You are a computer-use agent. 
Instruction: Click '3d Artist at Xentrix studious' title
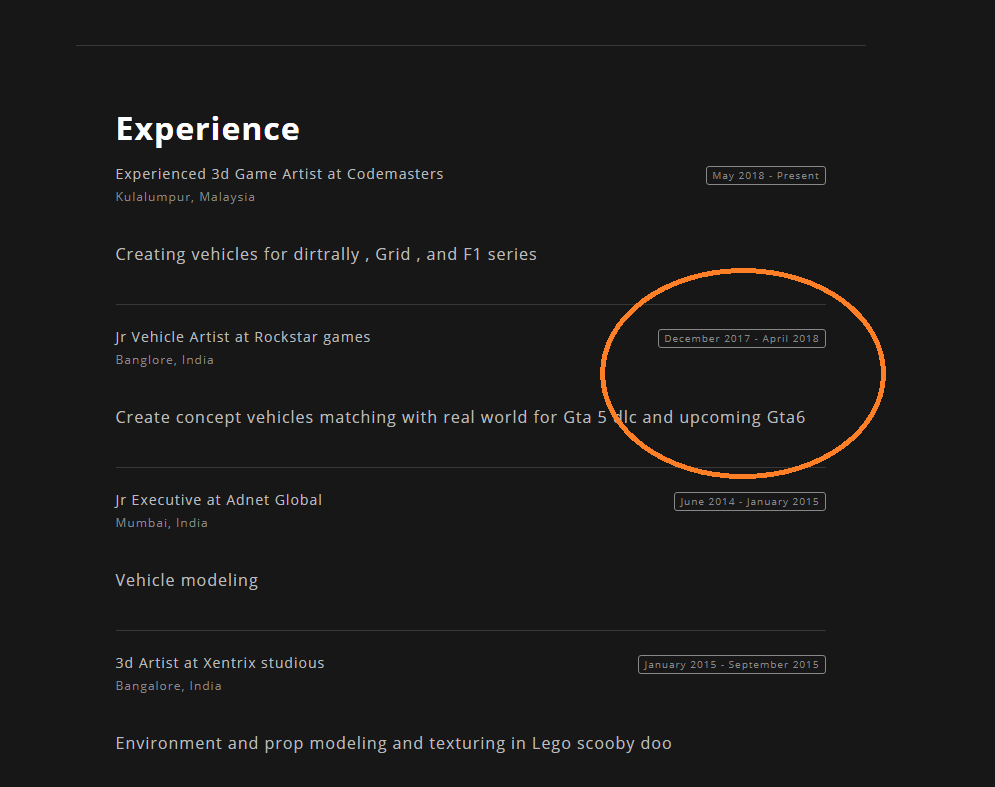click(x=220, y=663)
